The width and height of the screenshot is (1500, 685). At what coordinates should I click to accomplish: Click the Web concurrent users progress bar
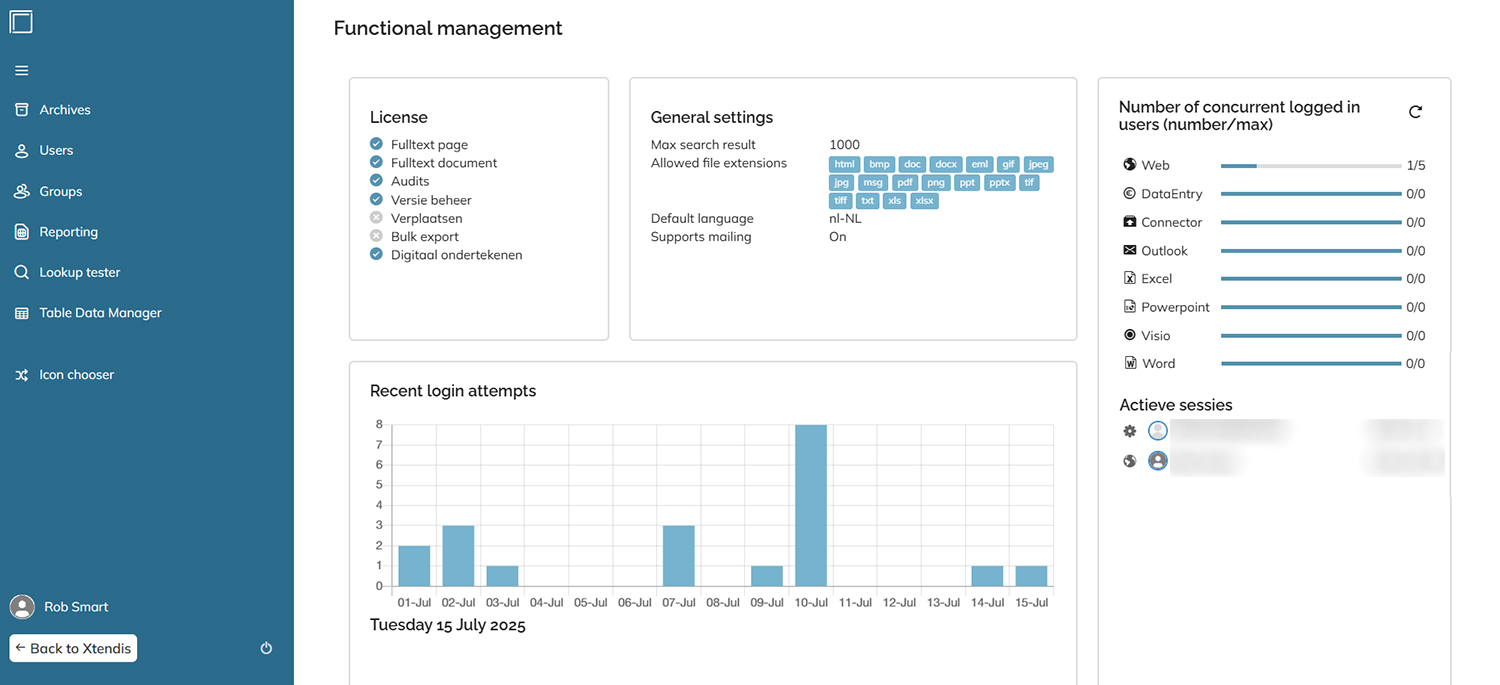pyautogui.click(x=1310, y=166)
